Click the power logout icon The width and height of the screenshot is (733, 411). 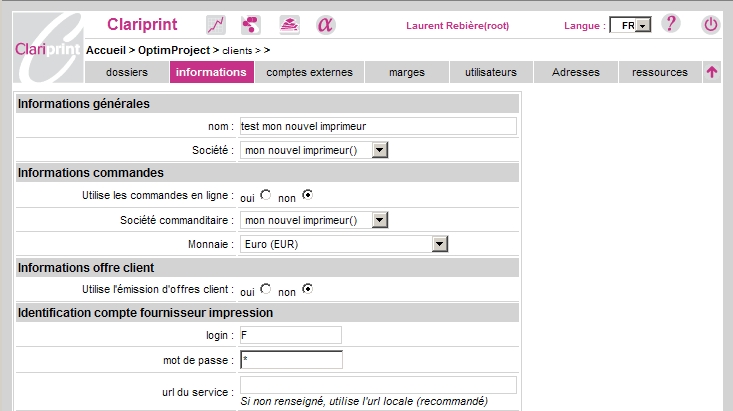(710, 25)
